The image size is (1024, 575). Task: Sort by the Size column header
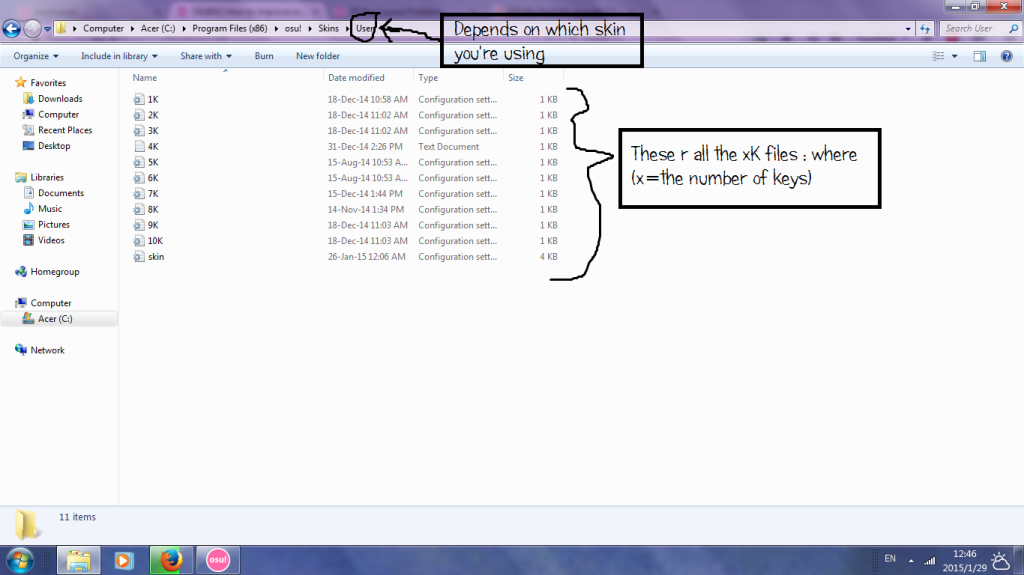(516, 78)
